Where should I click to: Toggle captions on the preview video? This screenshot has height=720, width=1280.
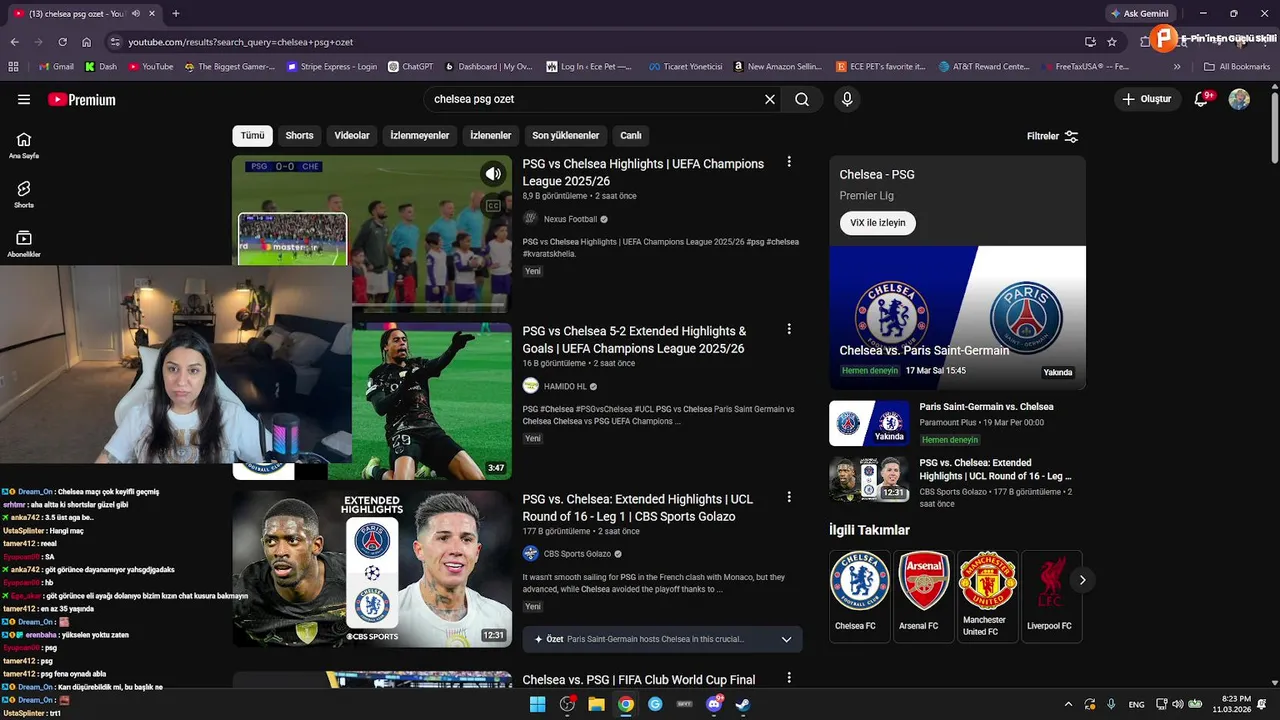493,206
